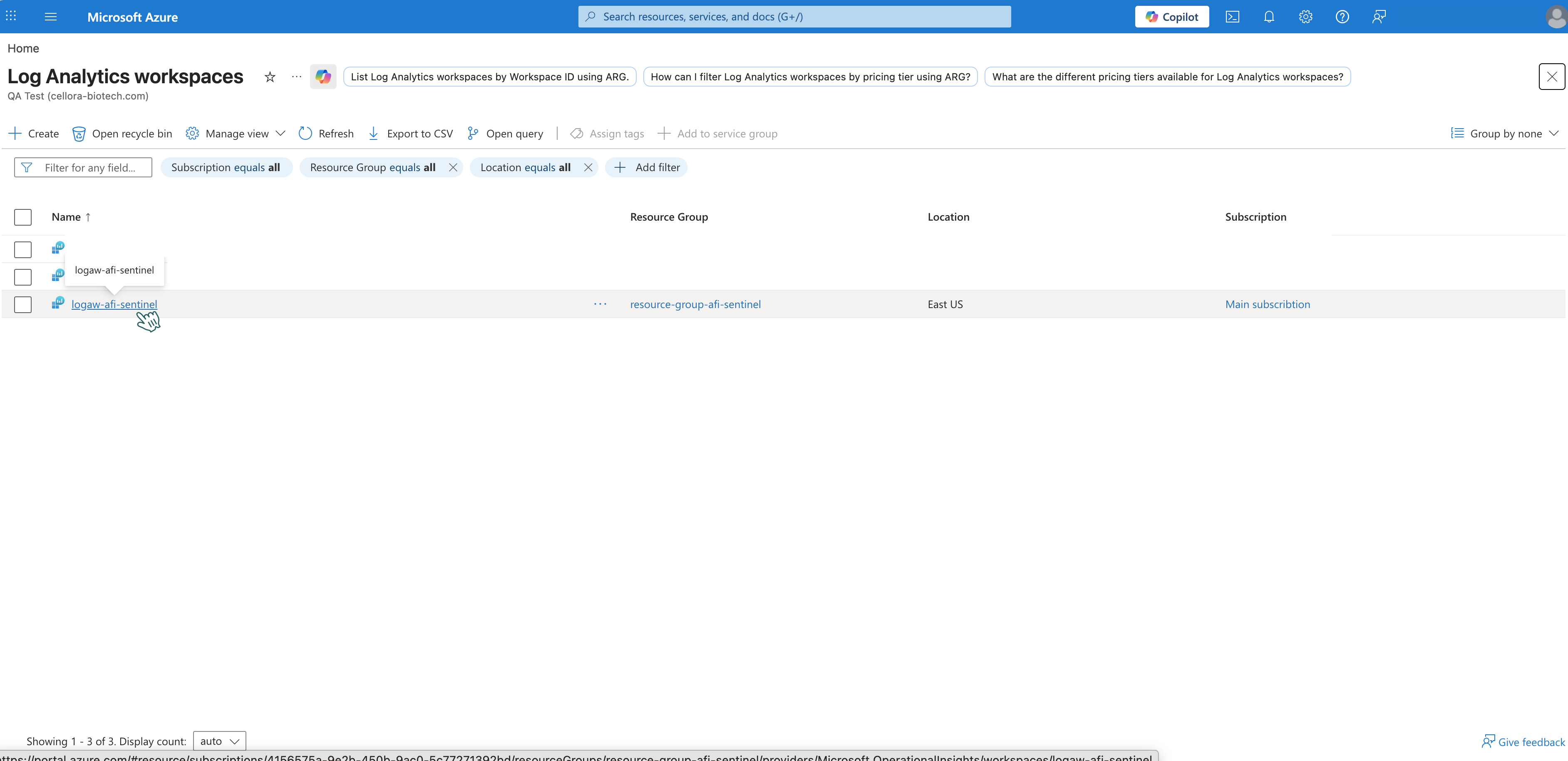
Task: Click Add to service group
Action: point(717,133)
